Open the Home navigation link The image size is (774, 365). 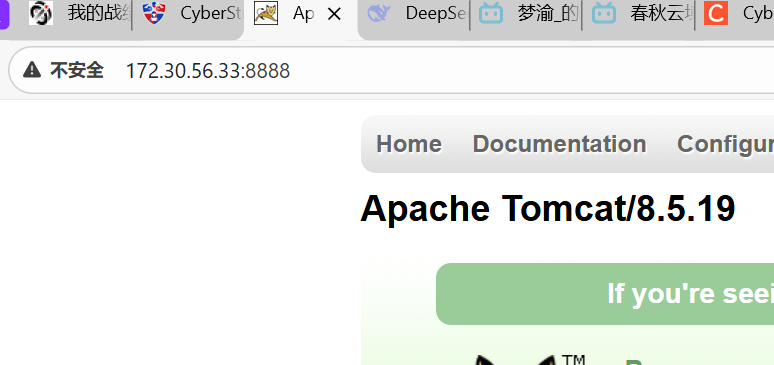coord(409,144)
